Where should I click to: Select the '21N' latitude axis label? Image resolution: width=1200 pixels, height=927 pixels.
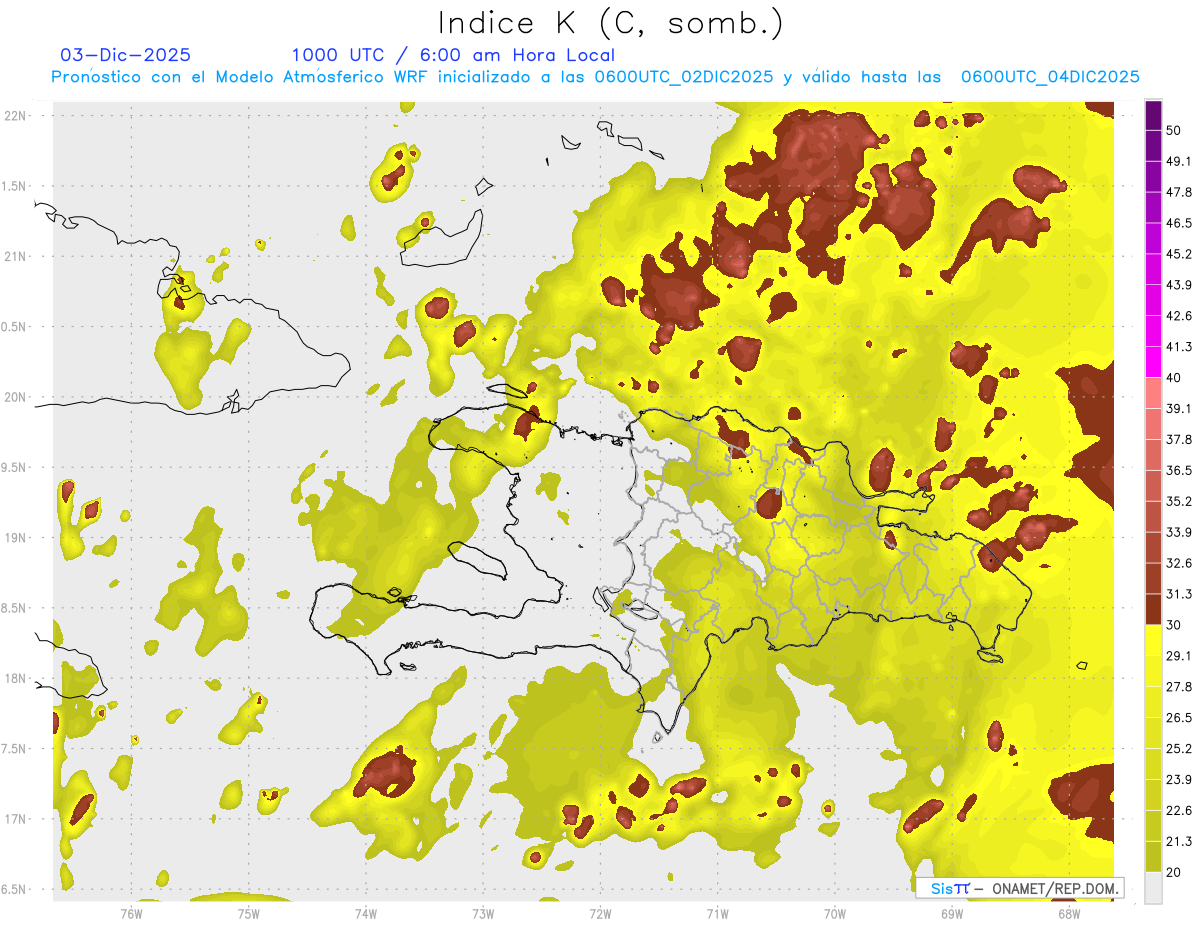pos(16,256)
